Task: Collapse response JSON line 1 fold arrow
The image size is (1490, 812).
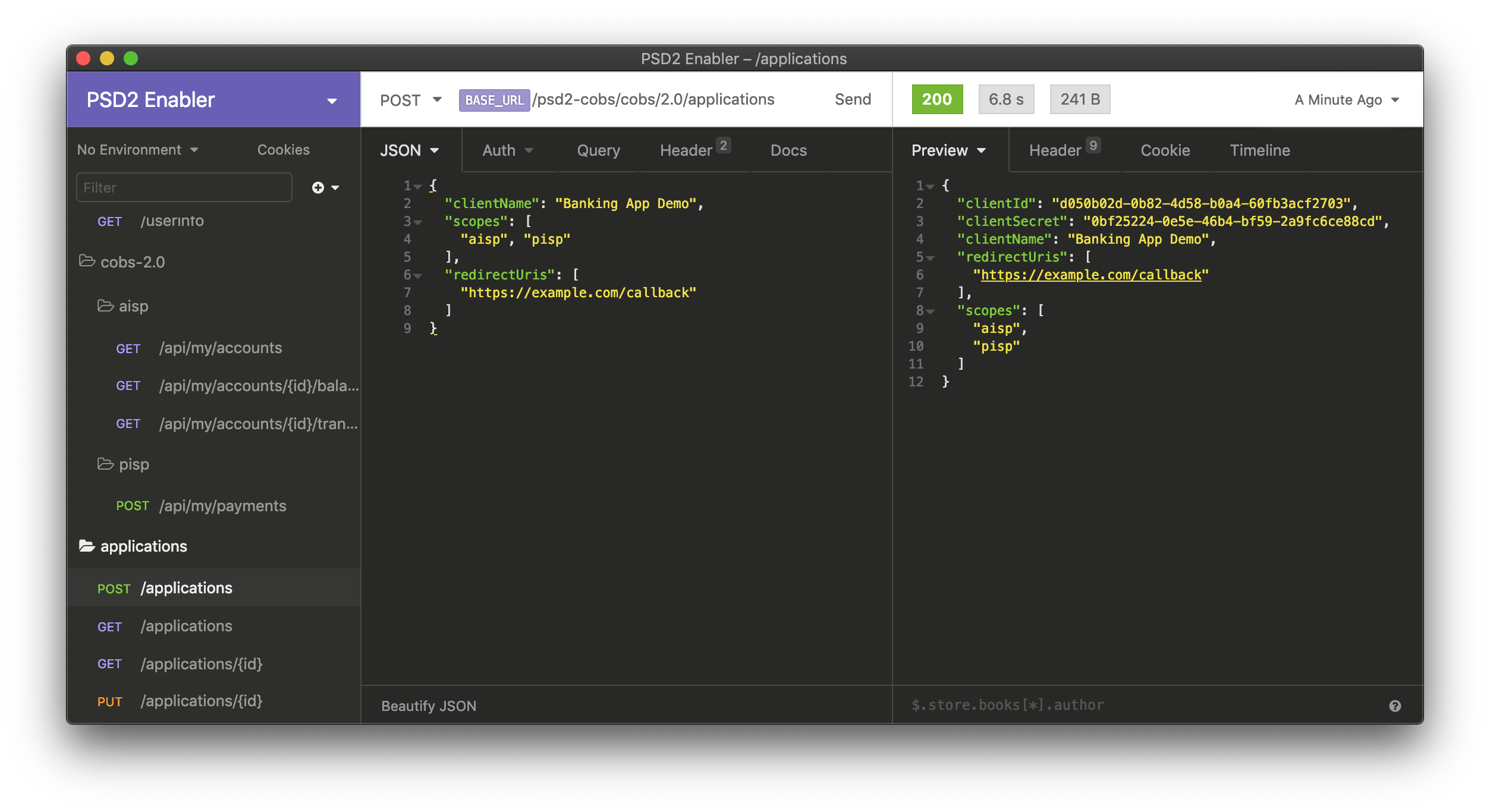Action: click(x=930, y=187)
